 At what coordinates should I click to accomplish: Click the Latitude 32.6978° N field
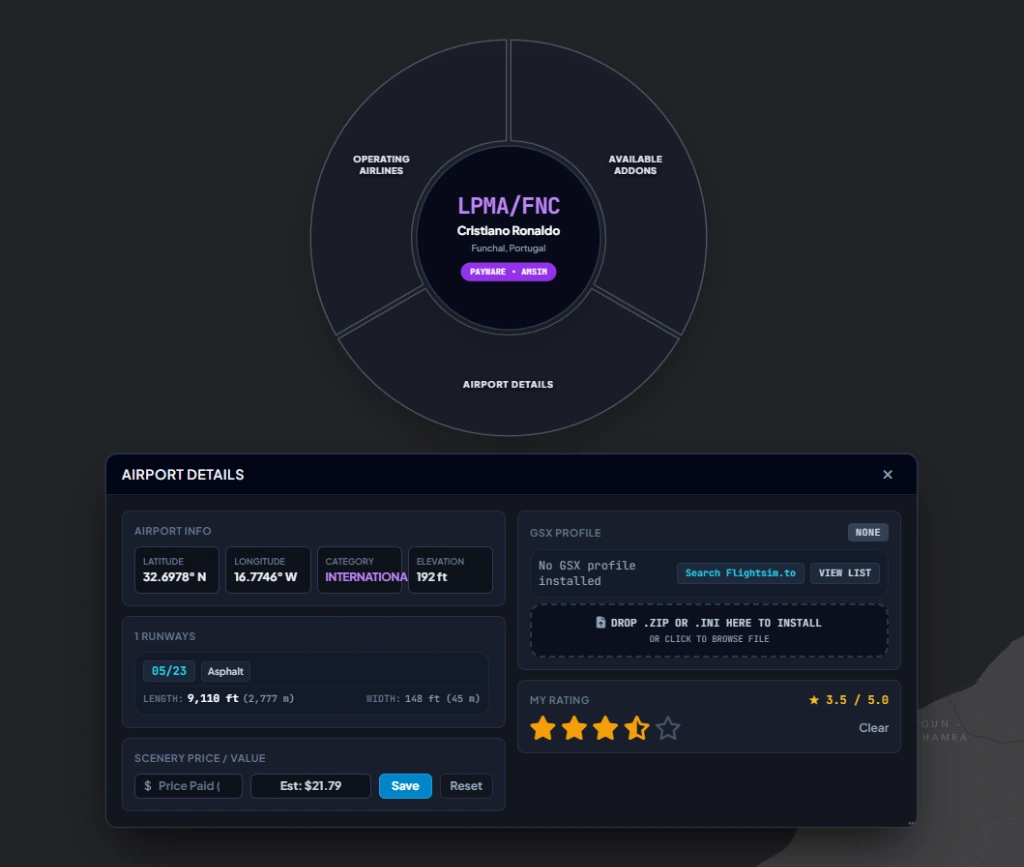(176, 570)
